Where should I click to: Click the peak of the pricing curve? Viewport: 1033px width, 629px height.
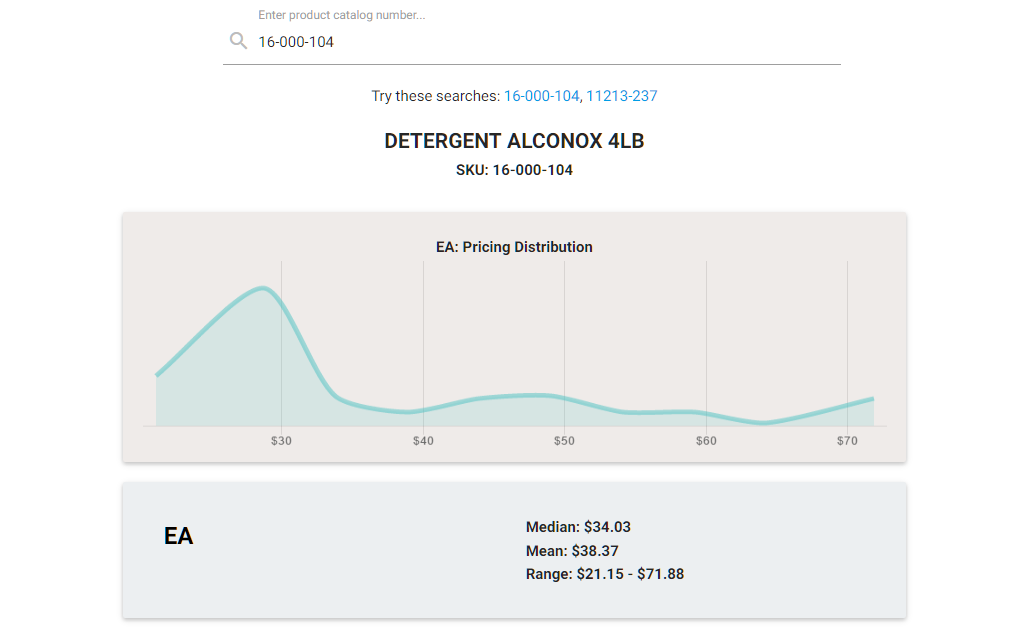click(263, 288)
